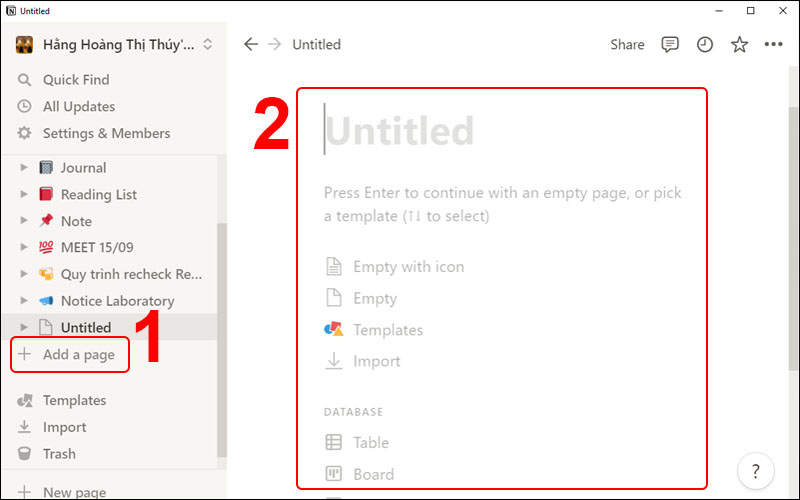Go back with the left arrow
The width and height of the screenshot is (800, 500).
[251, 44]
